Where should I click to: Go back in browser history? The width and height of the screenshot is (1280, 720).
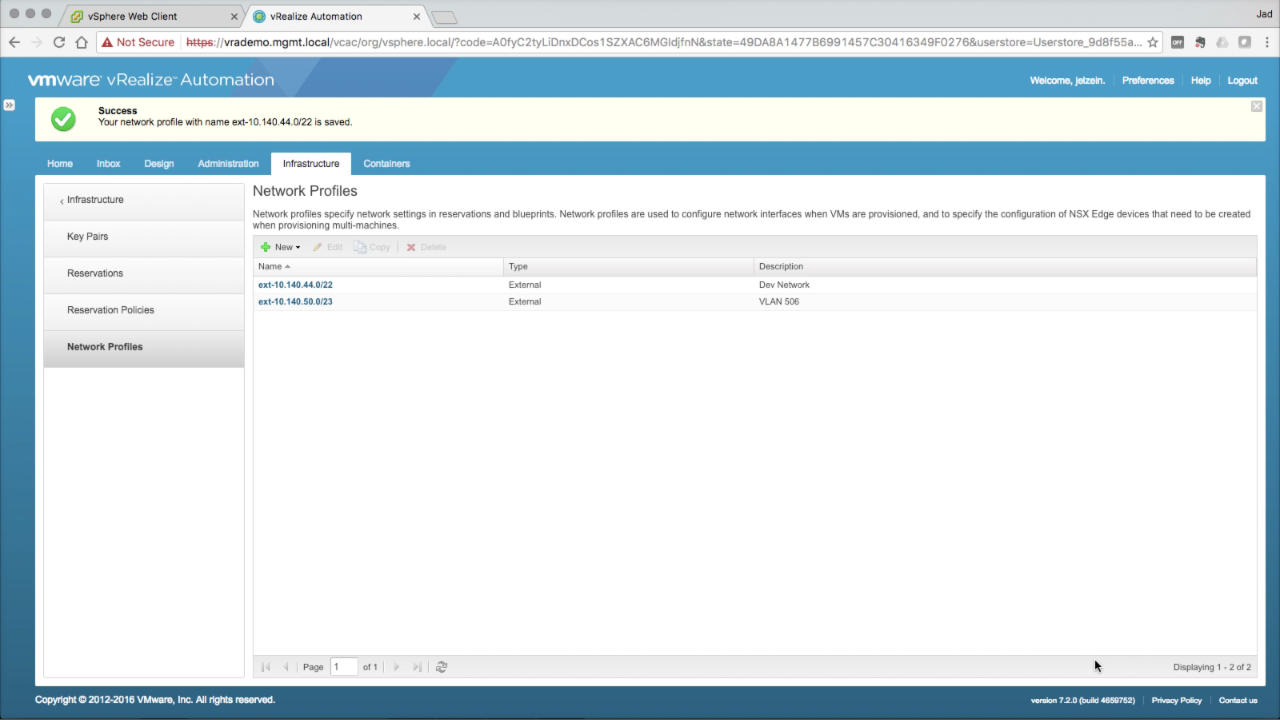tap(14, 42)
